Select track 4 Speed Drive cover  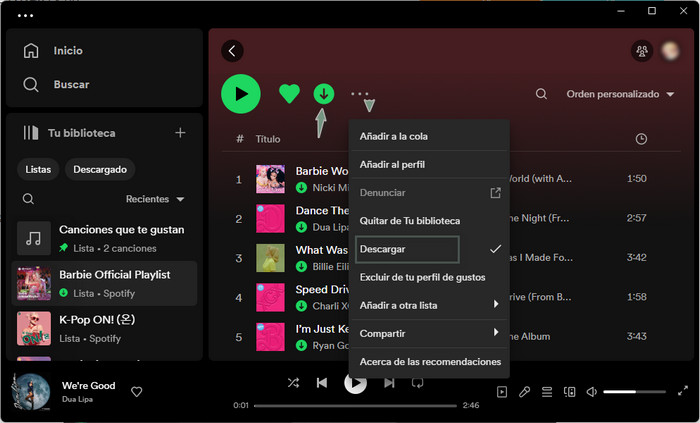tap(270, 297)
